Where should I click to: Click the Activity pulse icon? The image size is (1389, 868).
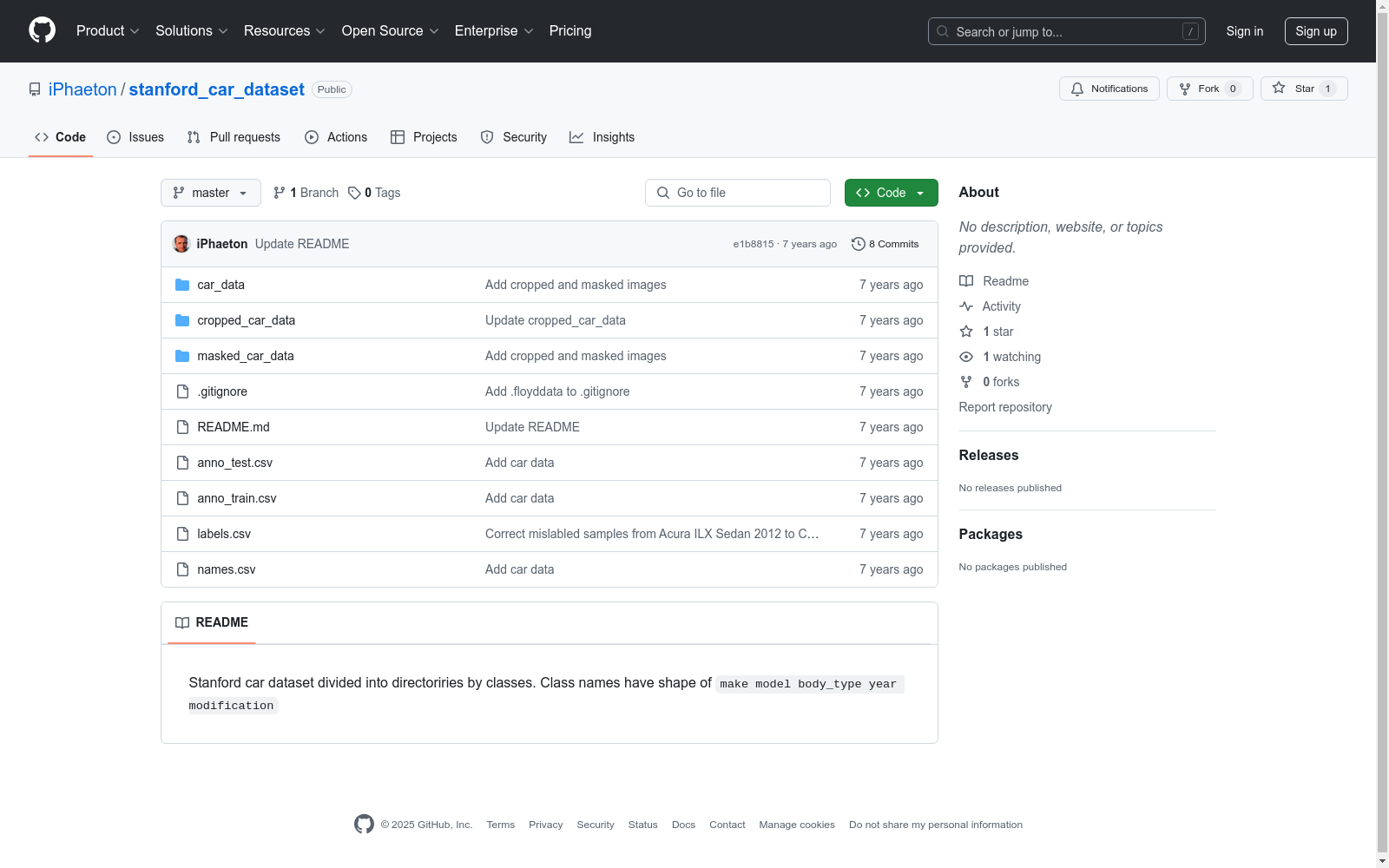pyautogui.click(x=966, y=306)
